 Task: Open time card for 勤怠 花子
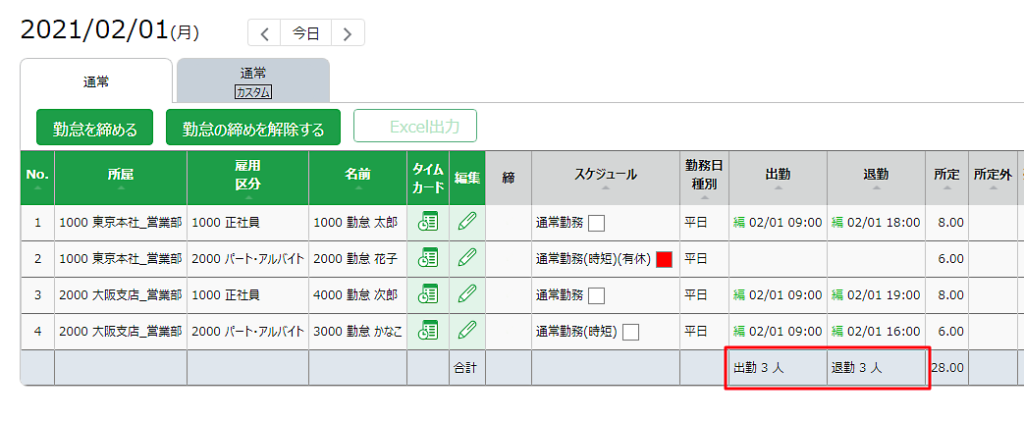[x=428, y=258]
